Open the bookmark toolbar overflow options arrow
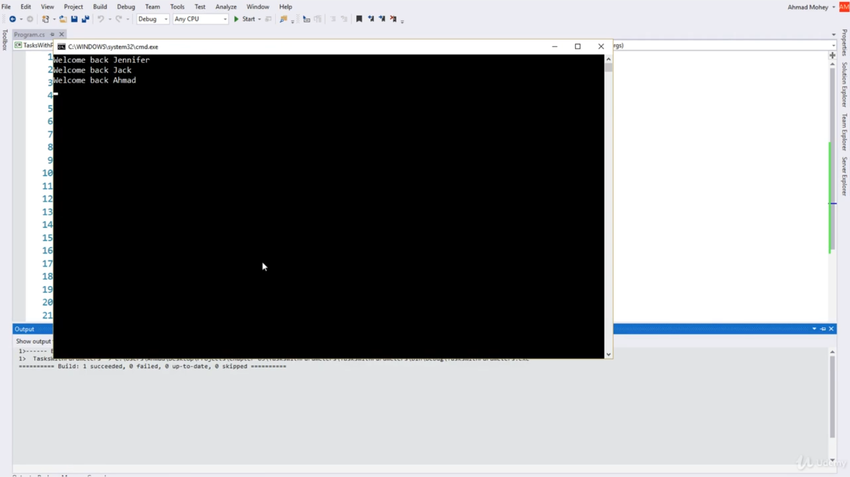The height and width of the screenshot is (477, 850). (402, 21)
